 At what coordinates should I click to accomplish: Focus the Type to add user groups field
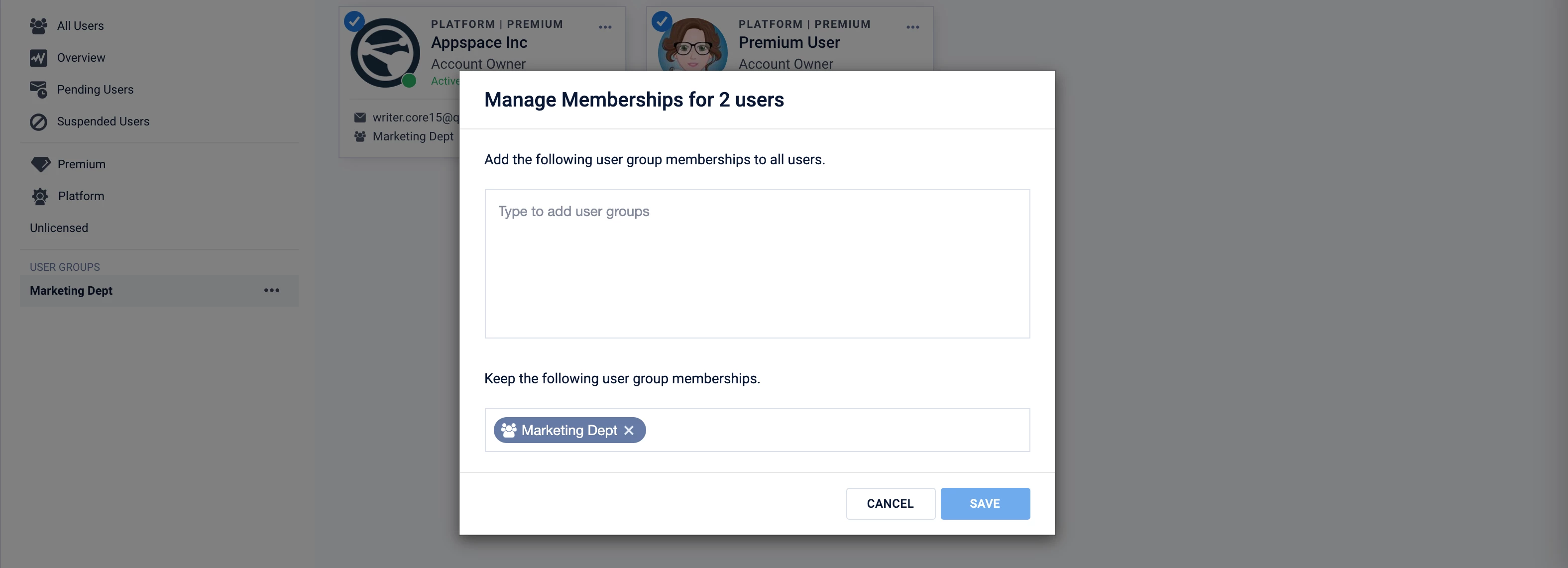tap(757, 263)
